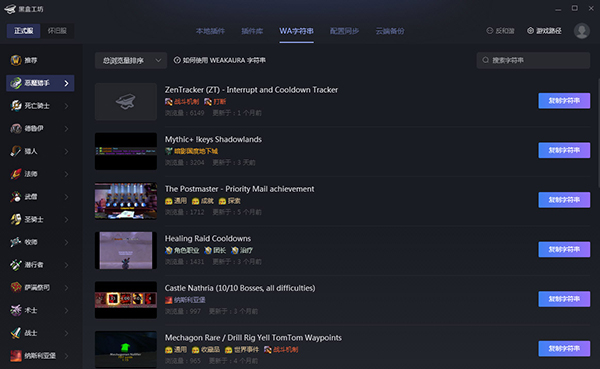
Task: Switch to the 本地插件 tab
Action: [x=210, y=31]
